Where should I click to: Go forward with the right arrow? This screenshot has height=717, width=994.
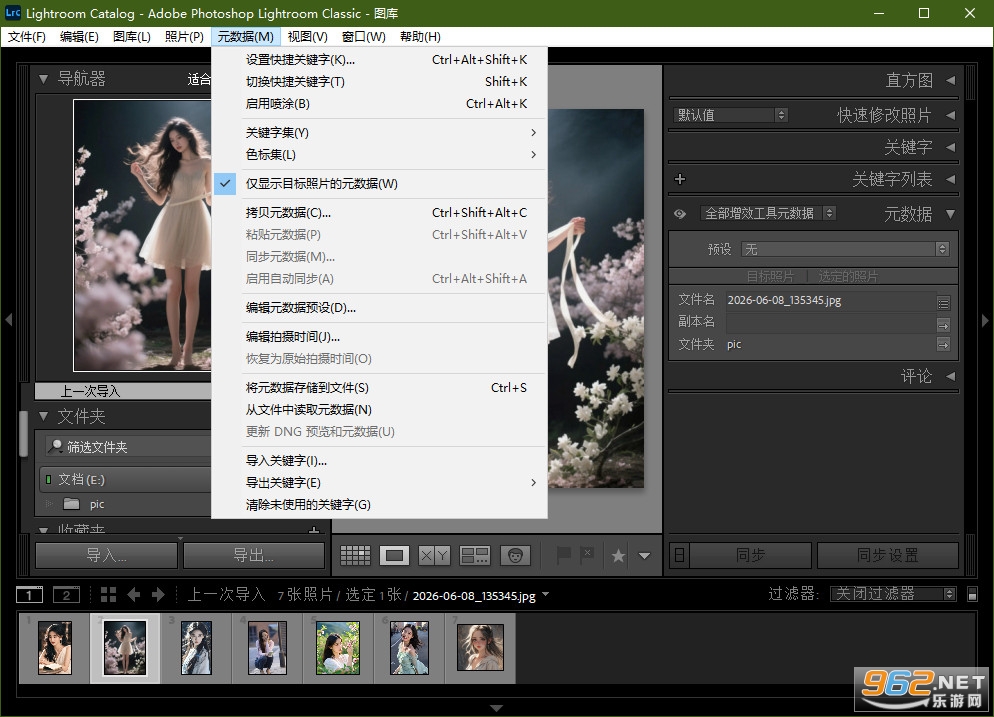pyautogui.click(x=158, y=595)
